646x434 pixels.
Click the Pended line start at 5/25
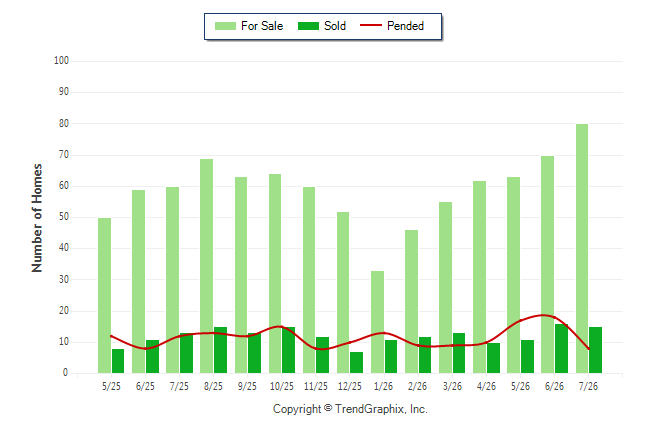pyautogui.click(x=111, y=336)
